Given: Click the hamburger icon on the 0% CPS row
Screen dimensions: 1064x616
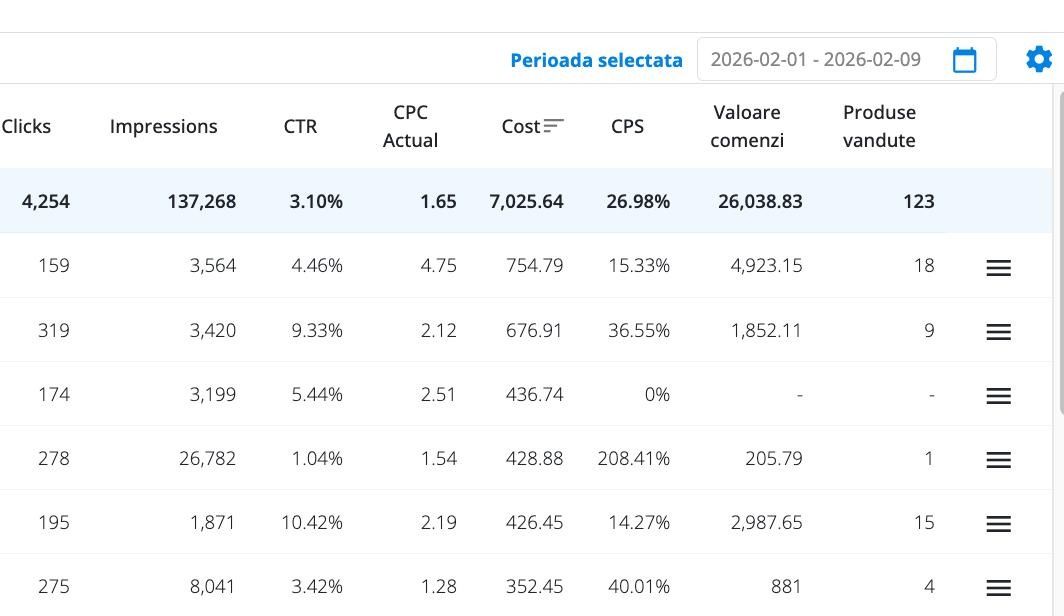Looking at the screenshot, I should [998, 395].
